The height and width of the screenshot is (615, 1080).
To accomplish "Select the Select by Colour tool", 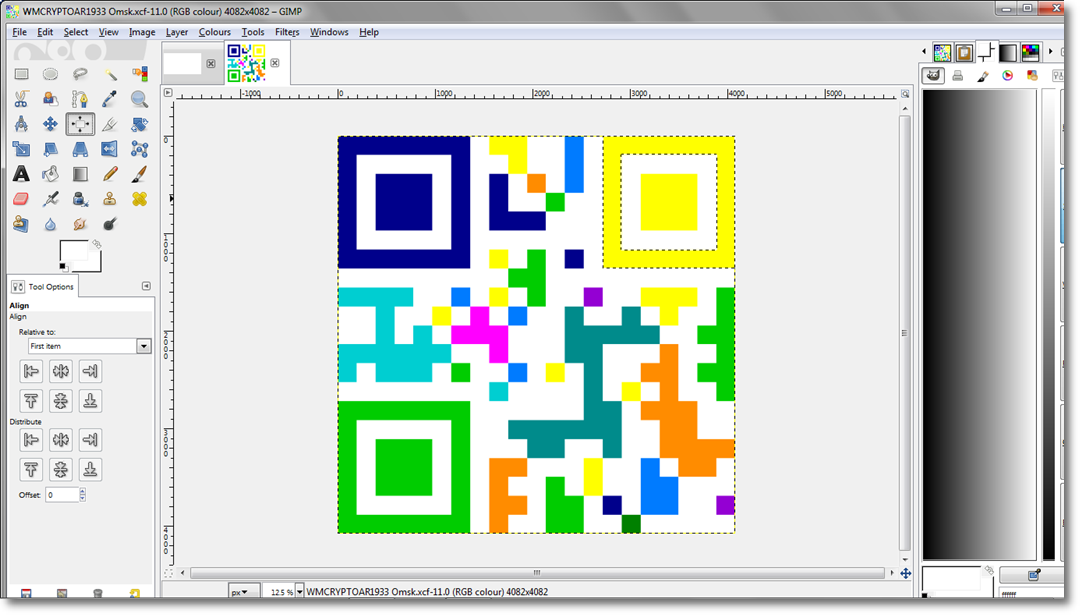I will point(139,74).
